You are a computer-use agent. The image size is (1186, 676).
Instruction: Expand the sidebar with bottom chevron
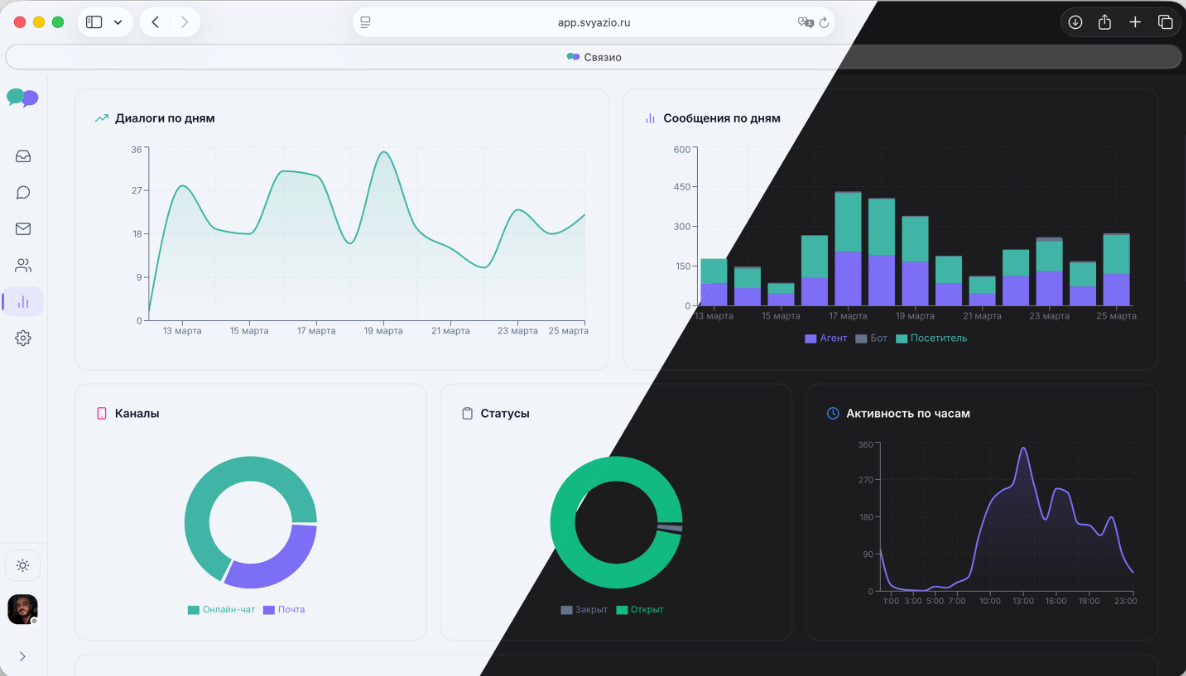(x=23, y=656)
